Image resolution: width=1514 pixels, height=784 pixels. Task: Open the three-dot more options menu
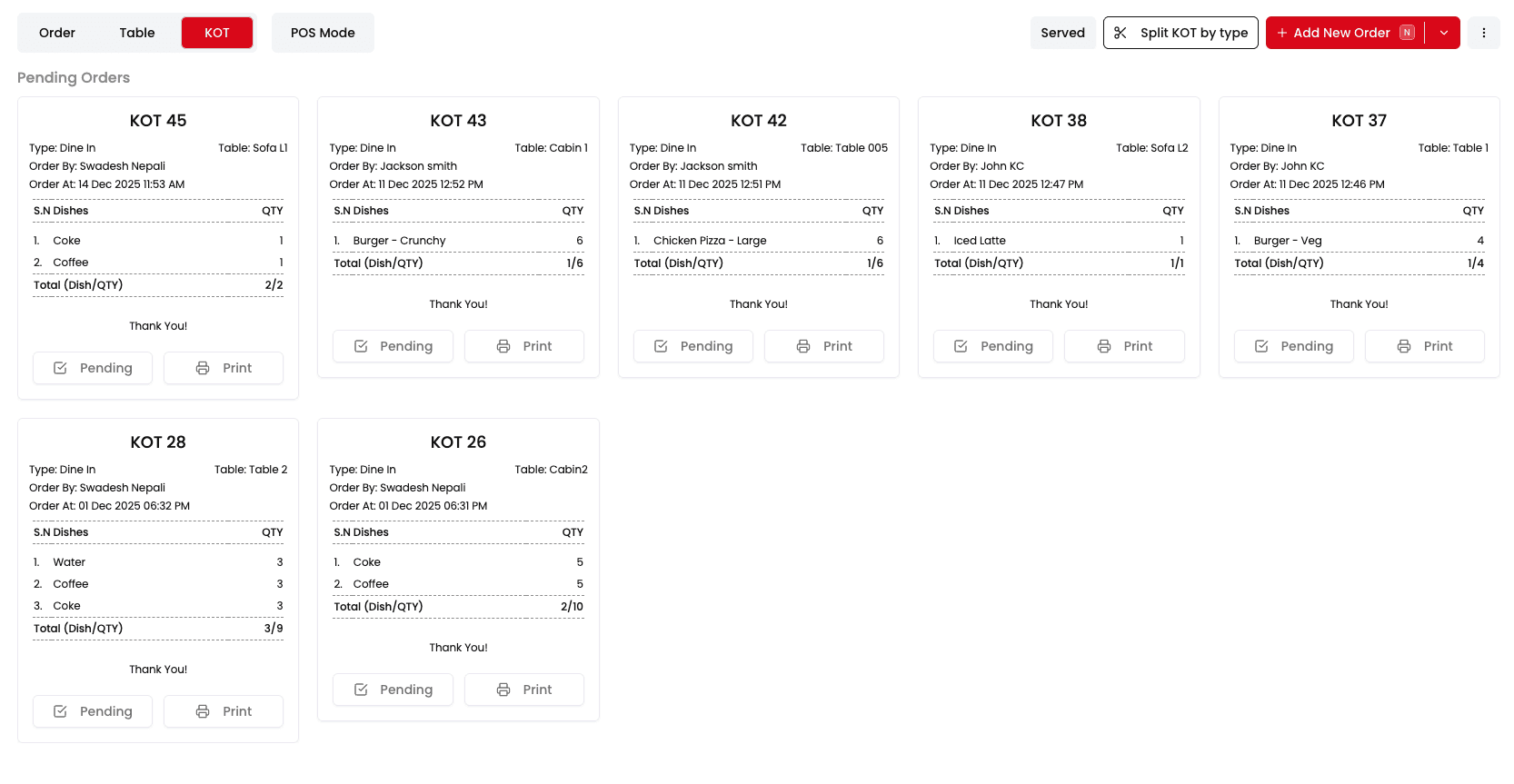tap(1483, 33)
